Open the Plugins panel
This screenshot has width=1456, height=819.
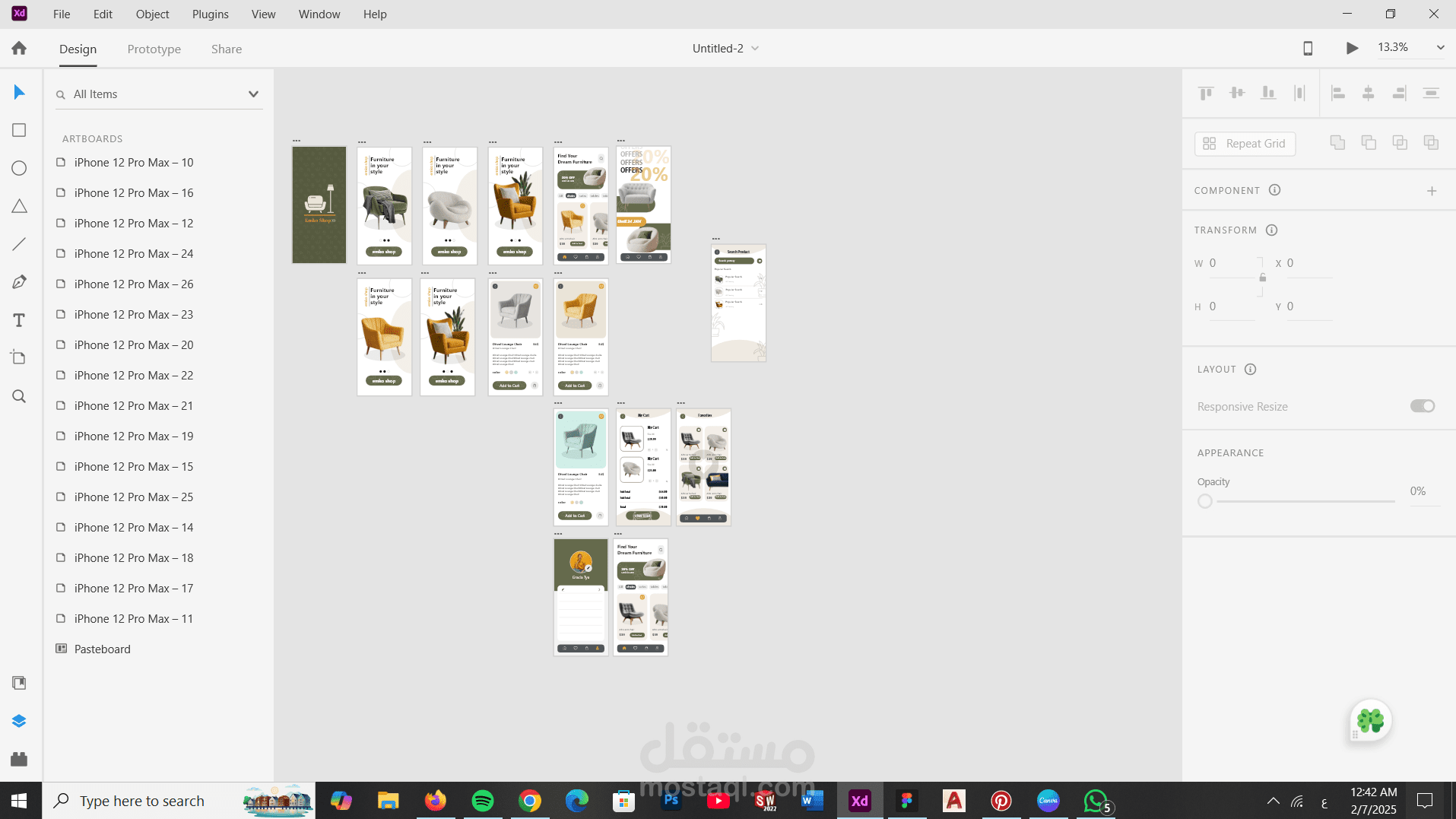coord(19,759)
